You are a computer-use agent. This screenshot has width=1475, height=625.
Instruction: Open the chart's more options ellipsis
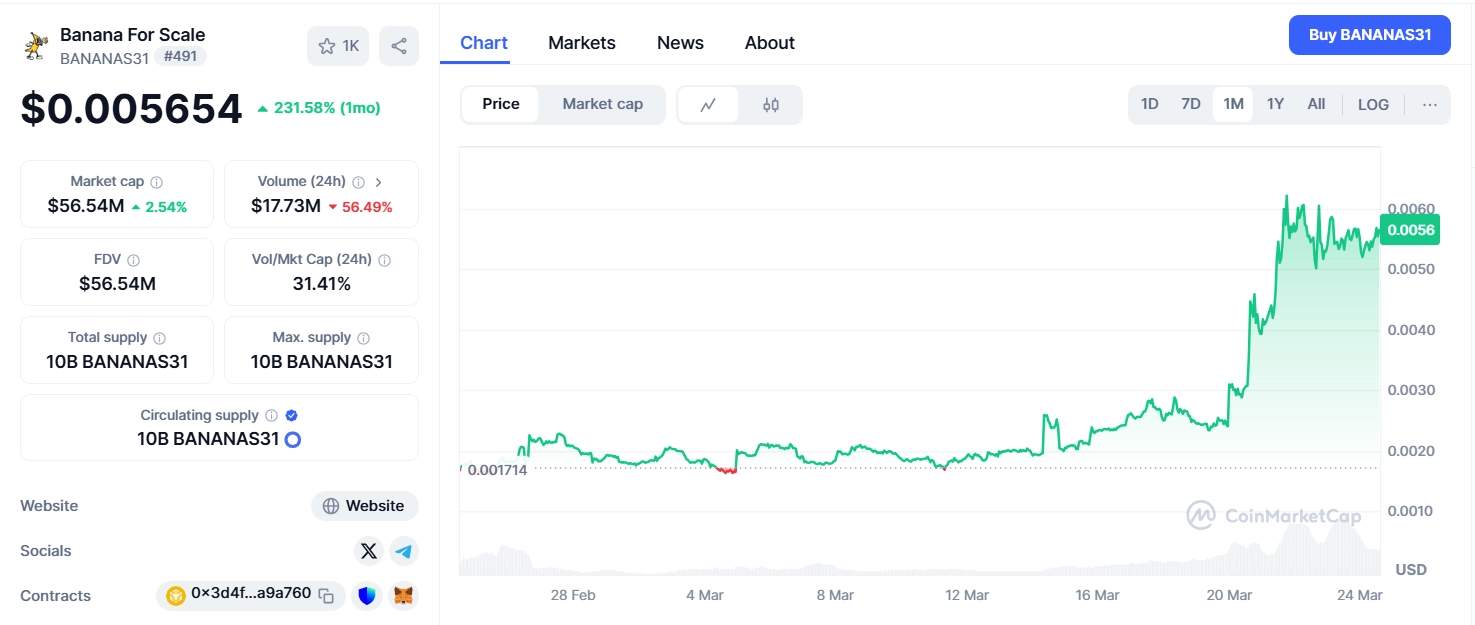(x=1430, y=104)
